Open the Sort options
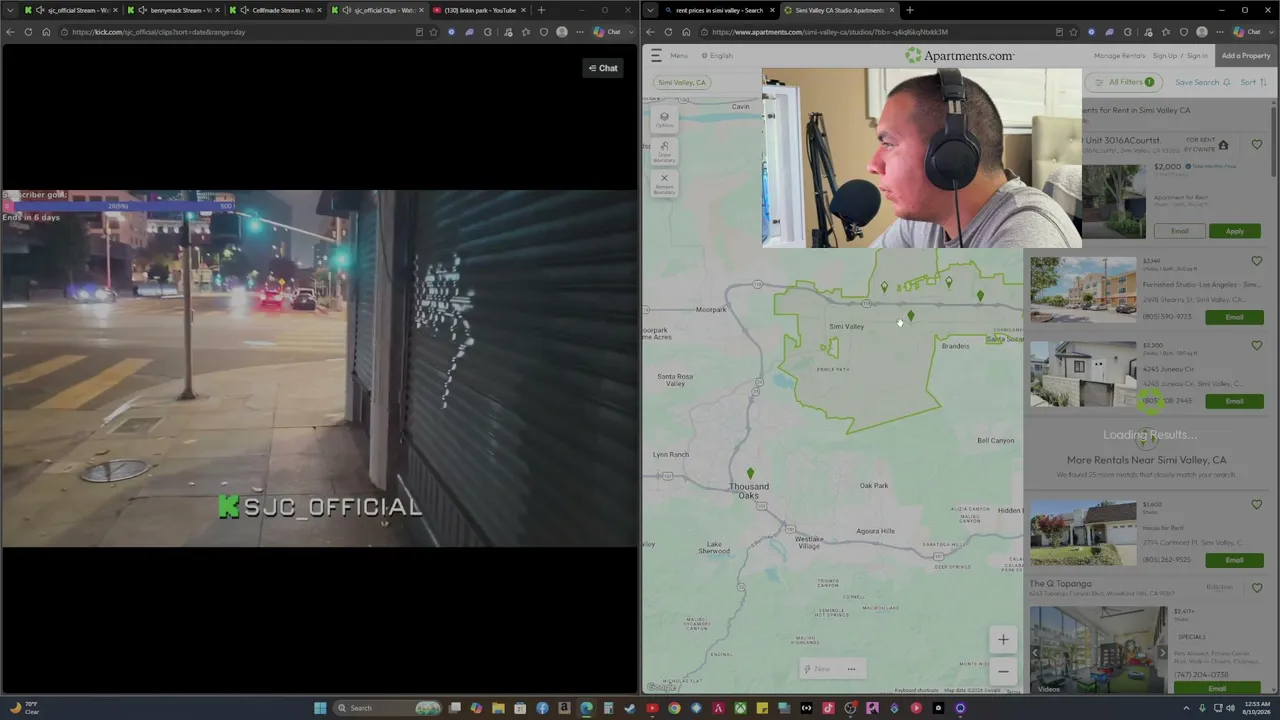The image size is (1280, 720). (x=1254, y=82)
